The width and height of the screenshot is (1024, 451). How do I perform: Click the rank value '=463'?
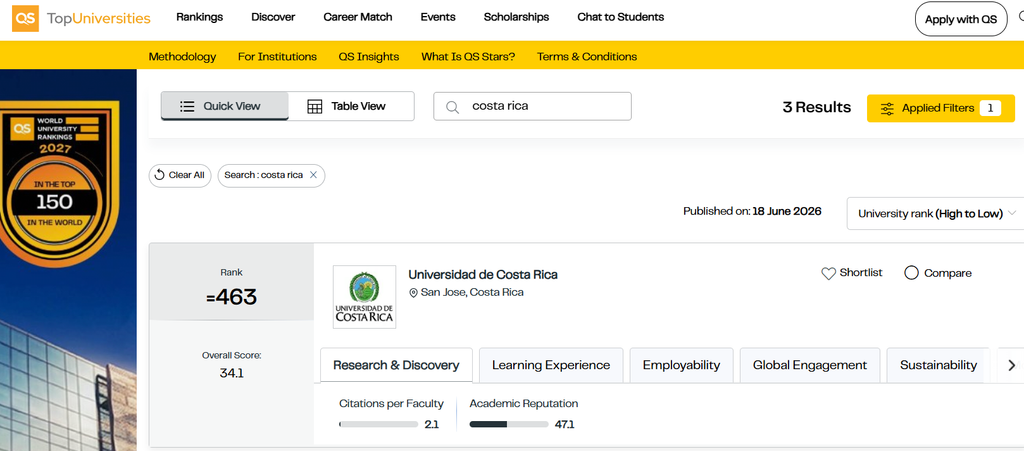point(232,298)
